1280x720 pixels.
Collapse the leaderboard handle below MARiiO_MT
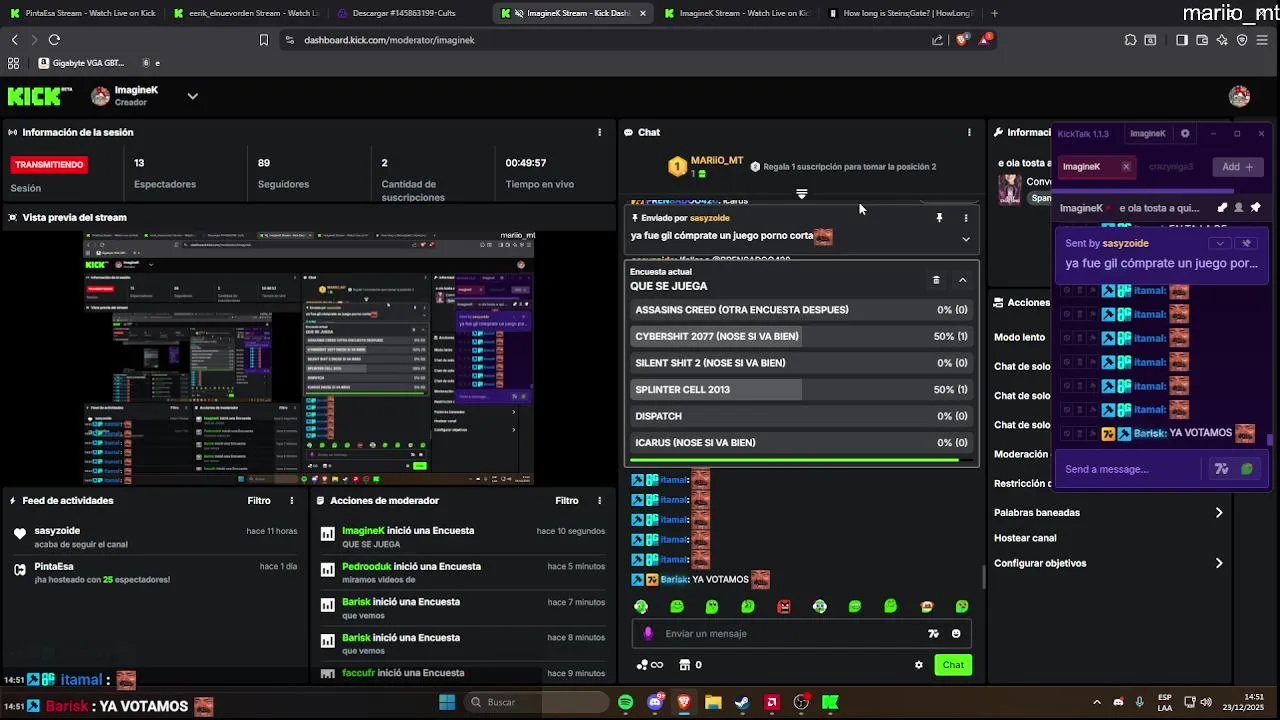(x=801, y=193)
